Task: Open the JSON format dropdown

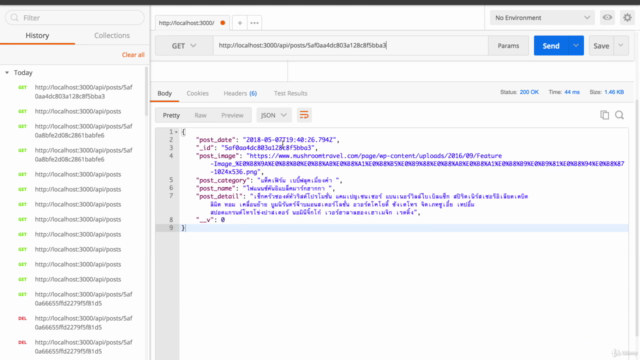Action: point(273,115)
